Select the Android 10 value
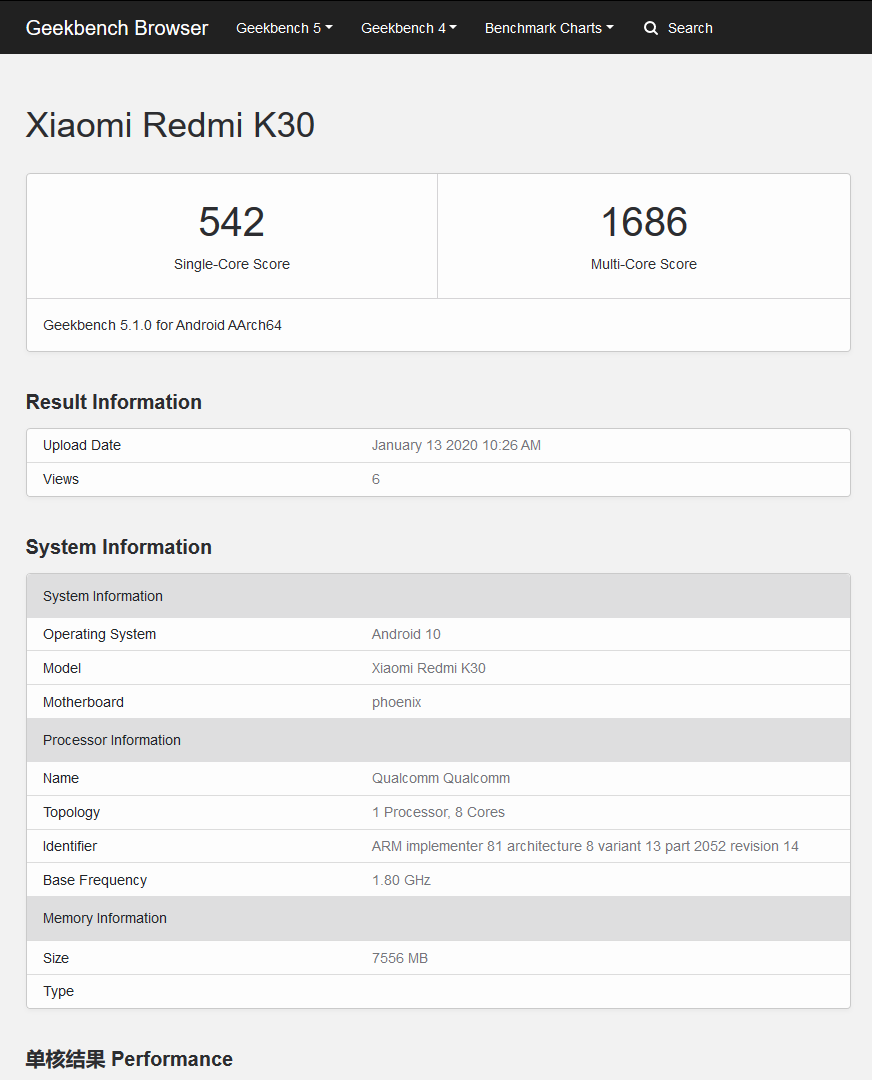Screen dimensions: 872x1080 click(406, 634)
